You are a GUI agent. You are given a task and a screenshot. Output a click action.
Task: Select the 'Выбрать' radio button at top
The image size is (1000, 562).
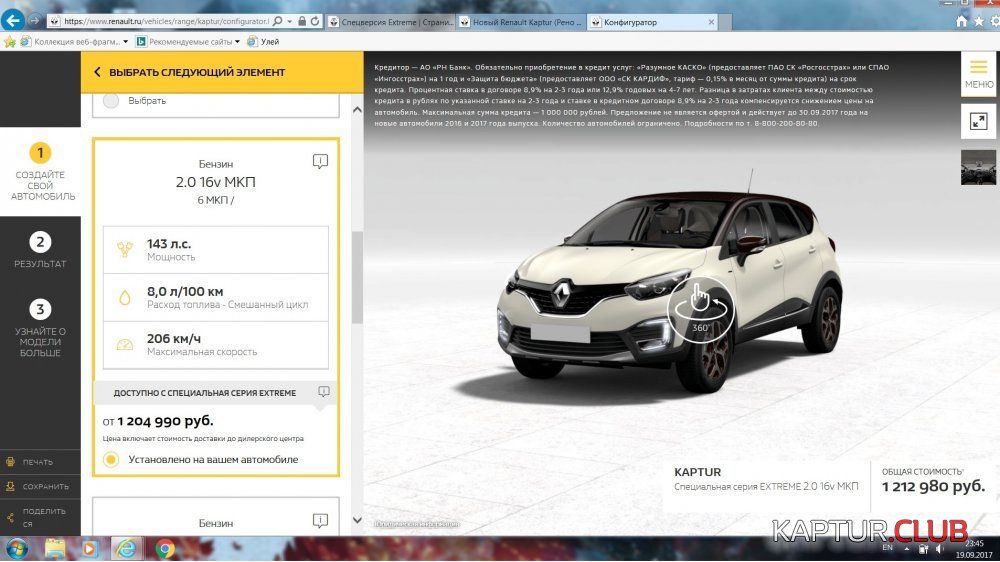pyautogui.click(x=111, y=100)
